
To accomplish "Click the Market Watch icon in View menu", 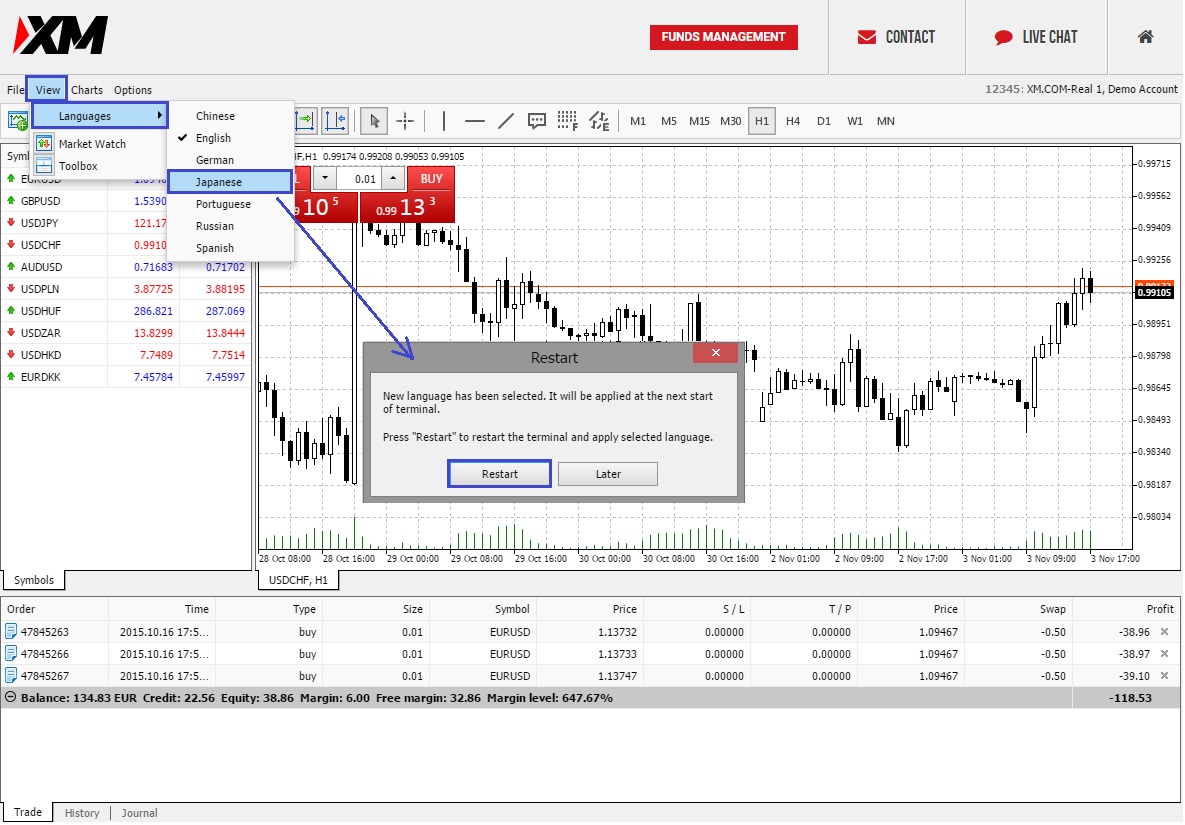I will 45,143.
